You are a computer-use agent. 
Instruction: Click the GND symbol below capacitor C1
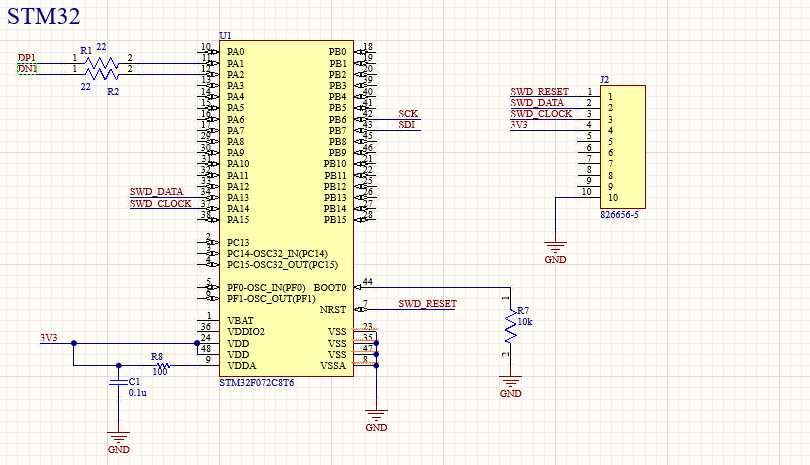coord(118,443)
